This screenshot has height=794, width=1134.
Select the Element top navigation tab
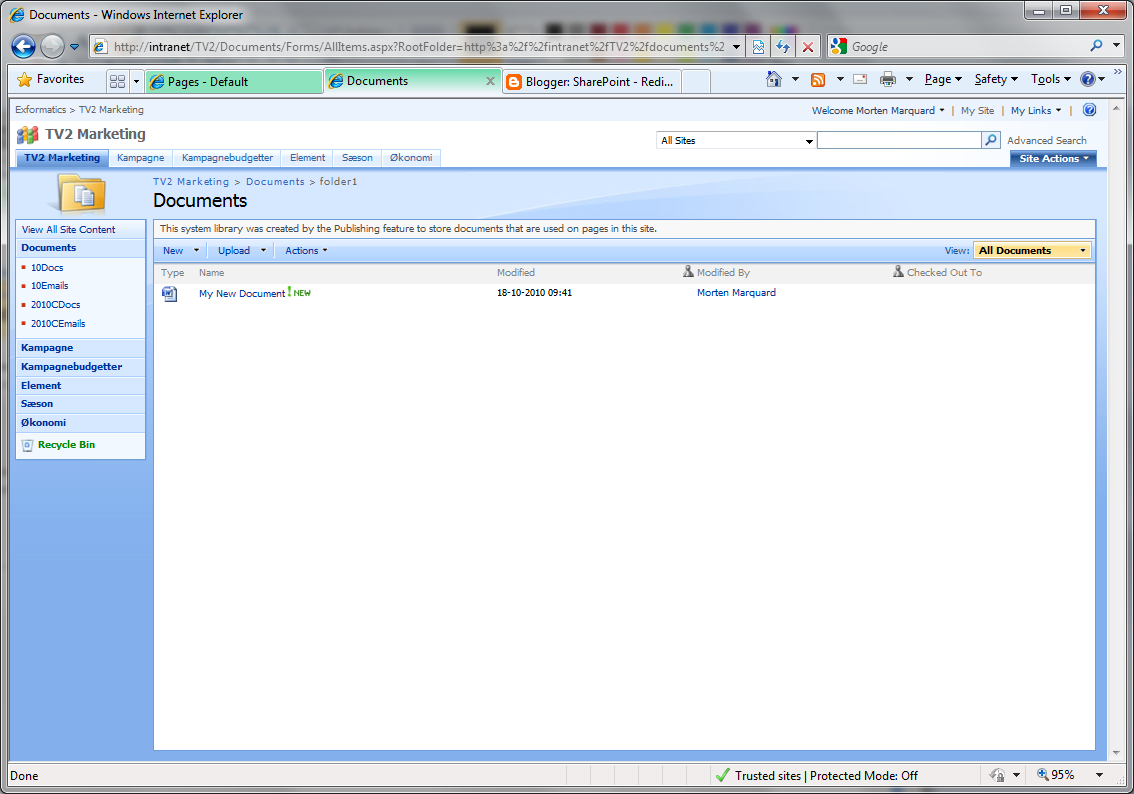pyautogui.click(x=307, y=158)
